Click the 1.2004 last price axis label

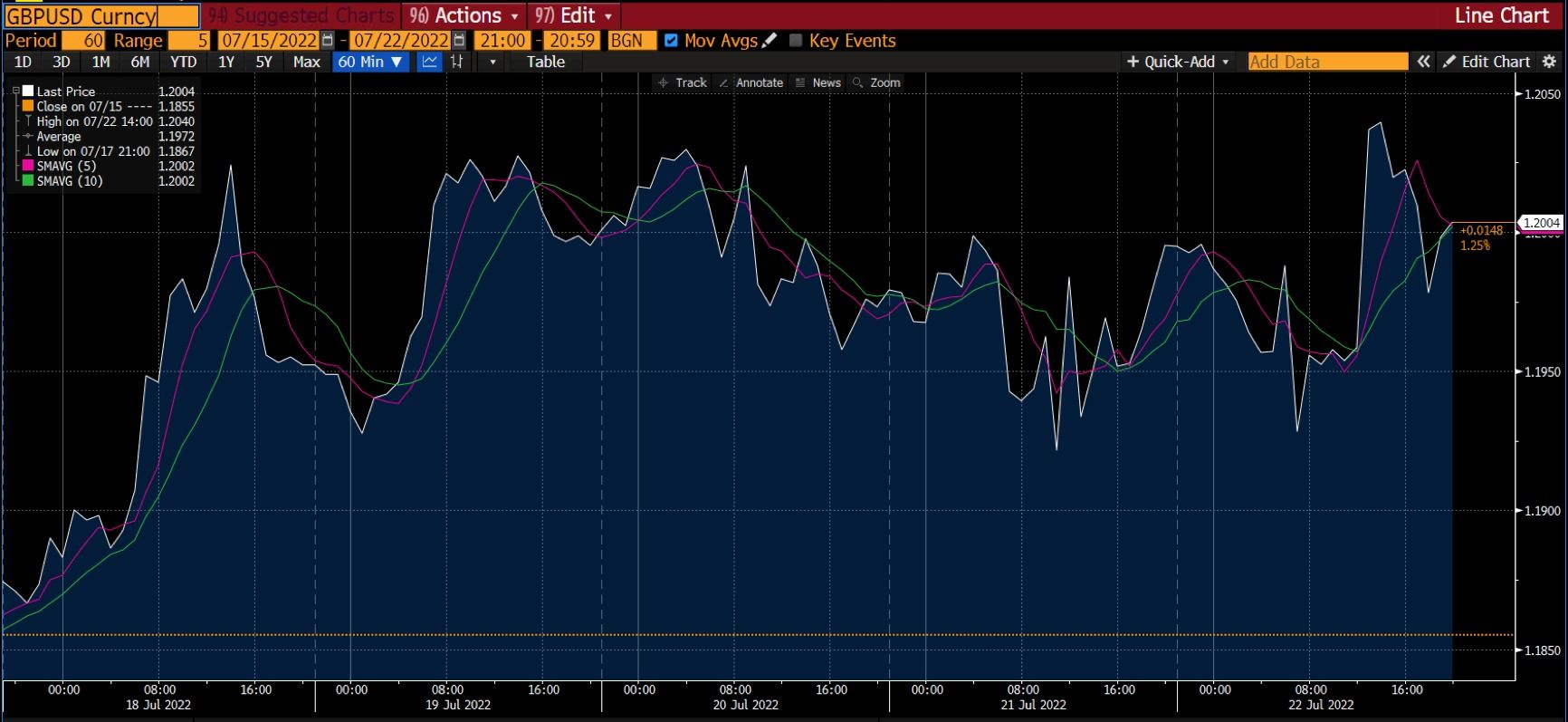(x=1541, y=223)
